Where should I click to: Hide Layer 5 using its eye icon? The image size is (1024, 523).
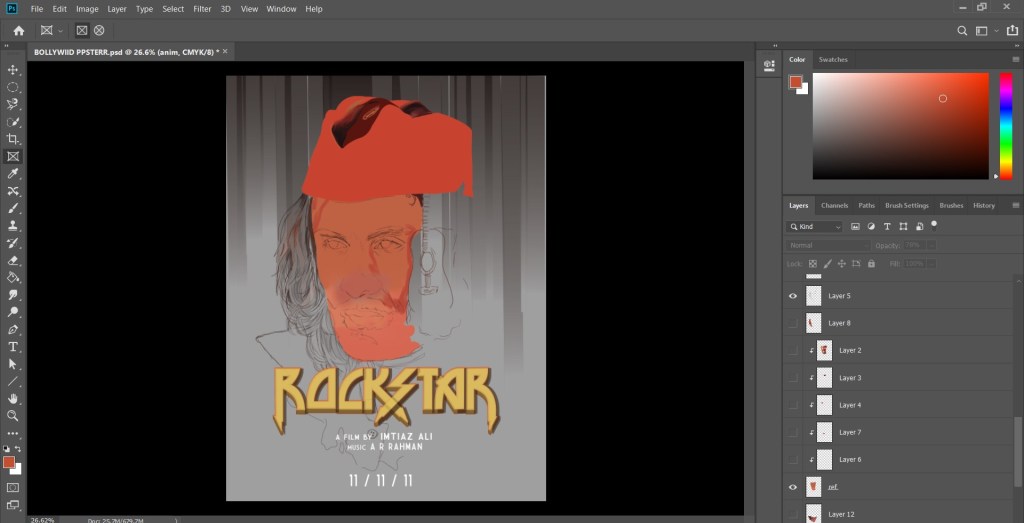[793, 296]
